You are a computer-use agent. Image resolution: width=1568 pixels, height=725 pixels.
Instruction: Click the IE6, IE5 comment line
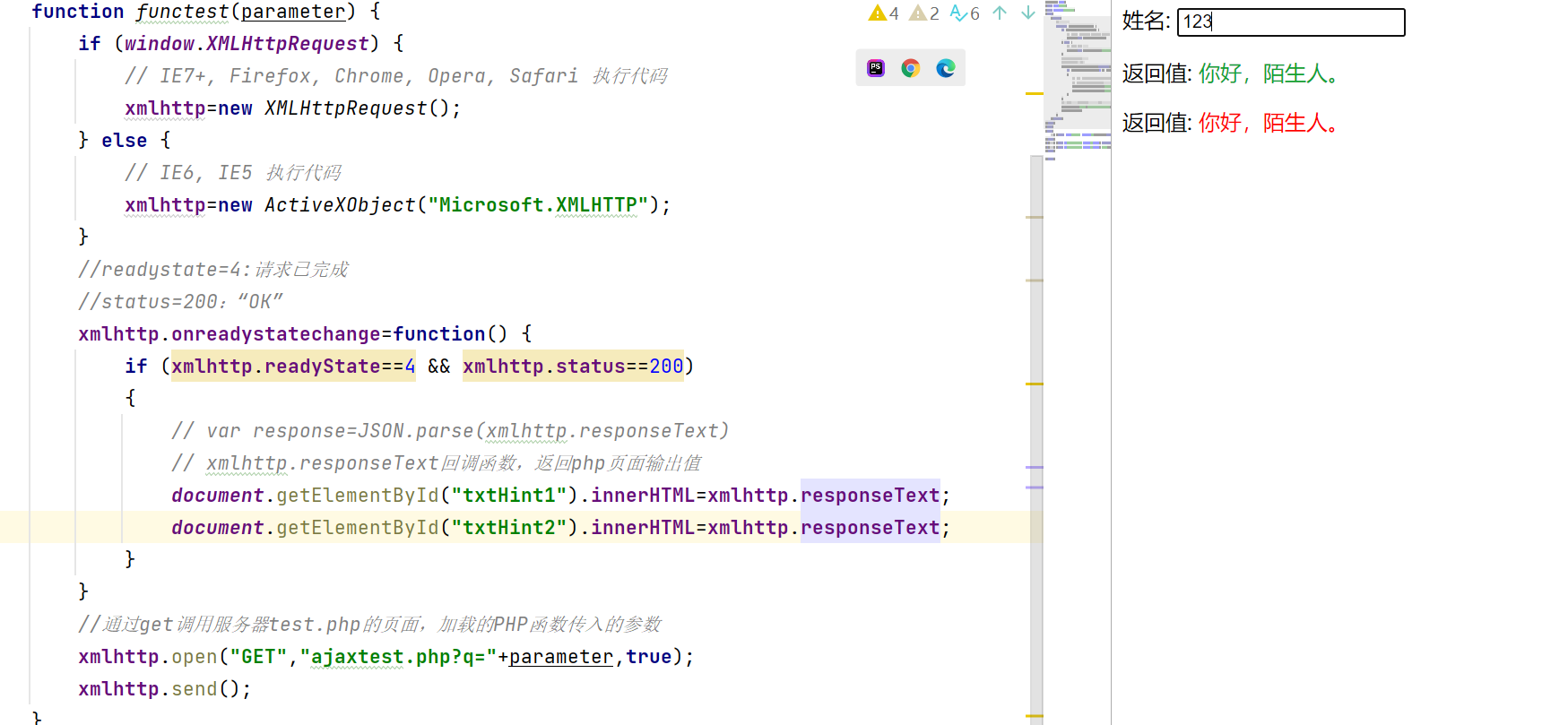(233, 173)
